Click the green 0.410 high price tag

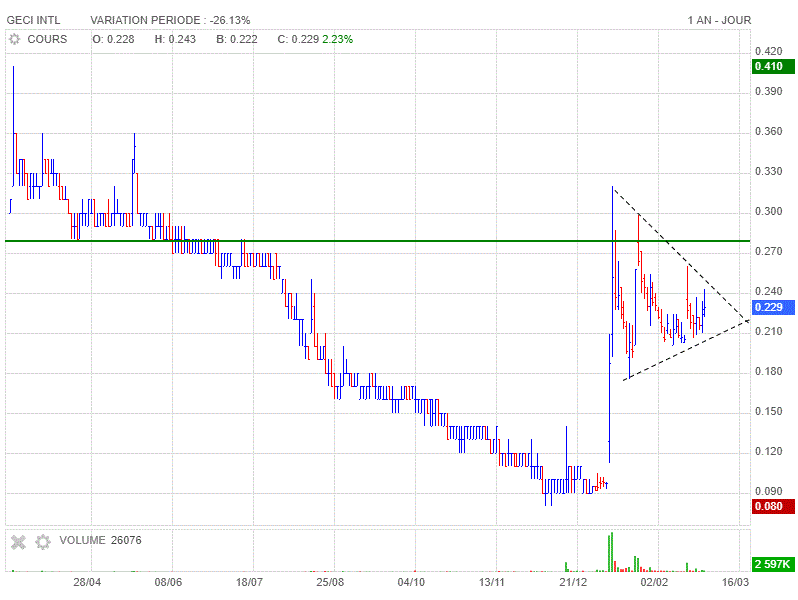click(773, 66)
